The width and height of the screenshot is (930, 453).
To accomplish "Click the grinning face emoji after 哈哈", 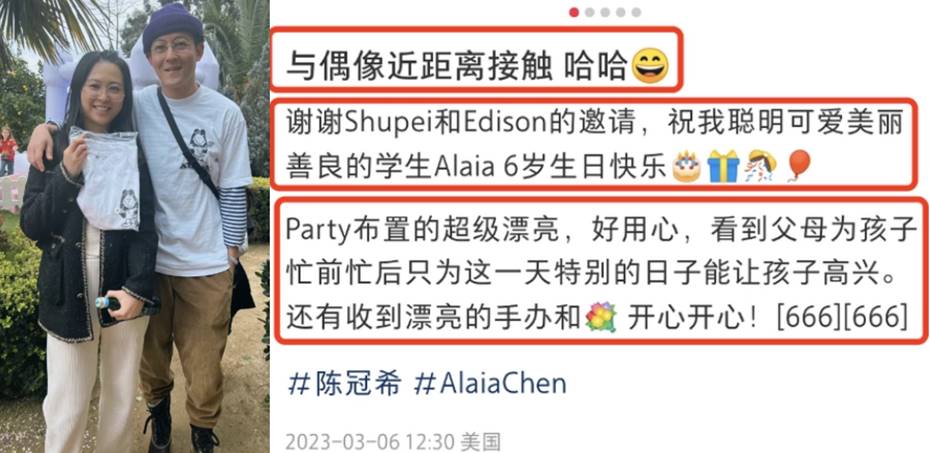I will 651,65.
